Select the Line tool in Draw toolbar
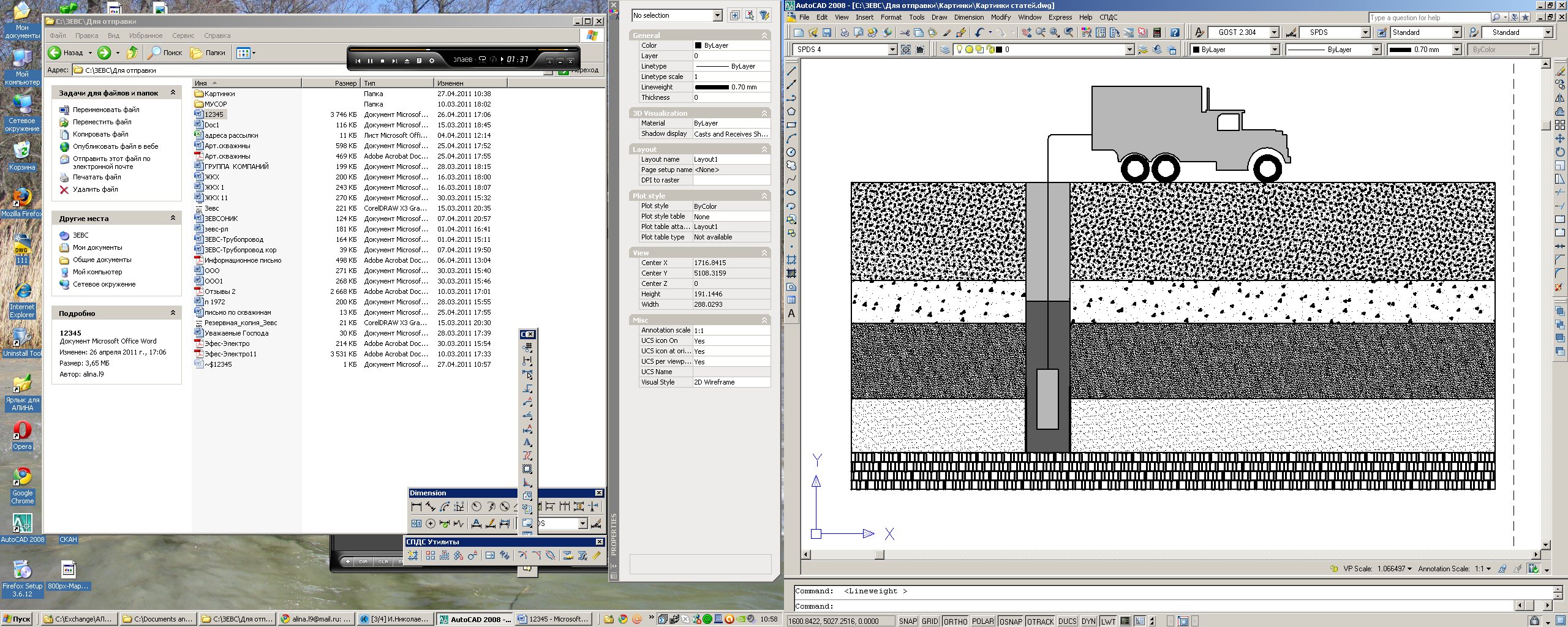Viewport: 1568px width, 627px height. pos(791,71)
